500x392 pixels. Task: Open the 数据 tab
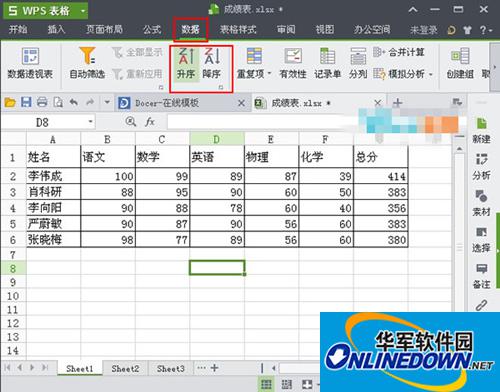click(190, 30)
